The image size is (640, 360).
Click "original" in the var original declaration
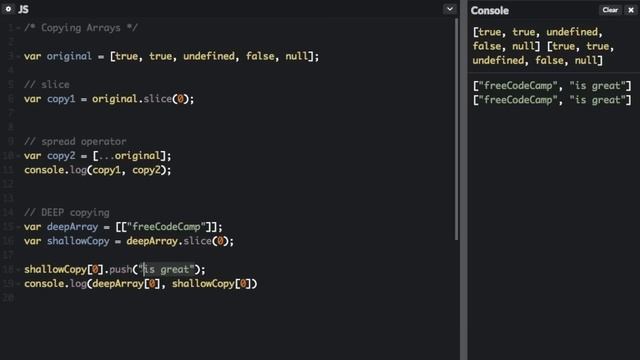click(x=69, y=56)
